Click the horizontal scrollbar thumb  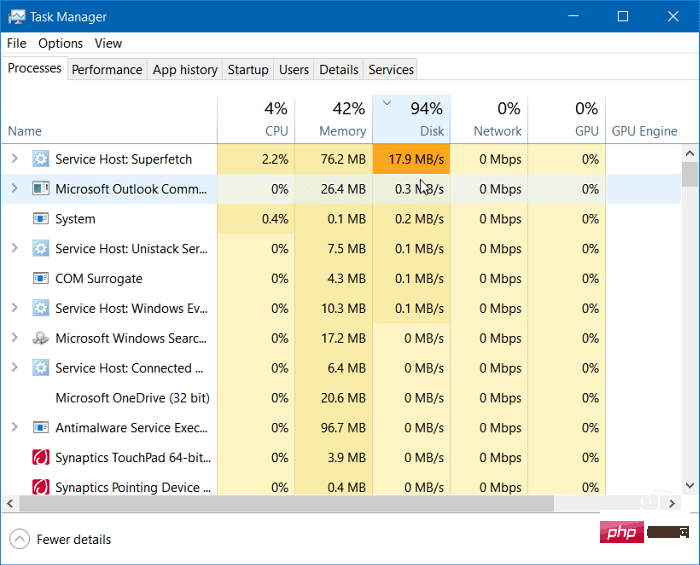286,504
